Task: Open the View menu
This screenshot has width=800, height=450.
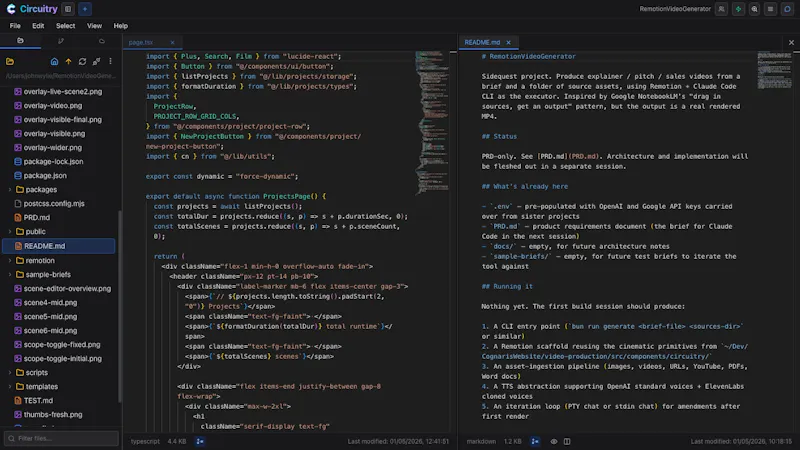Action: tap(94, 26)
